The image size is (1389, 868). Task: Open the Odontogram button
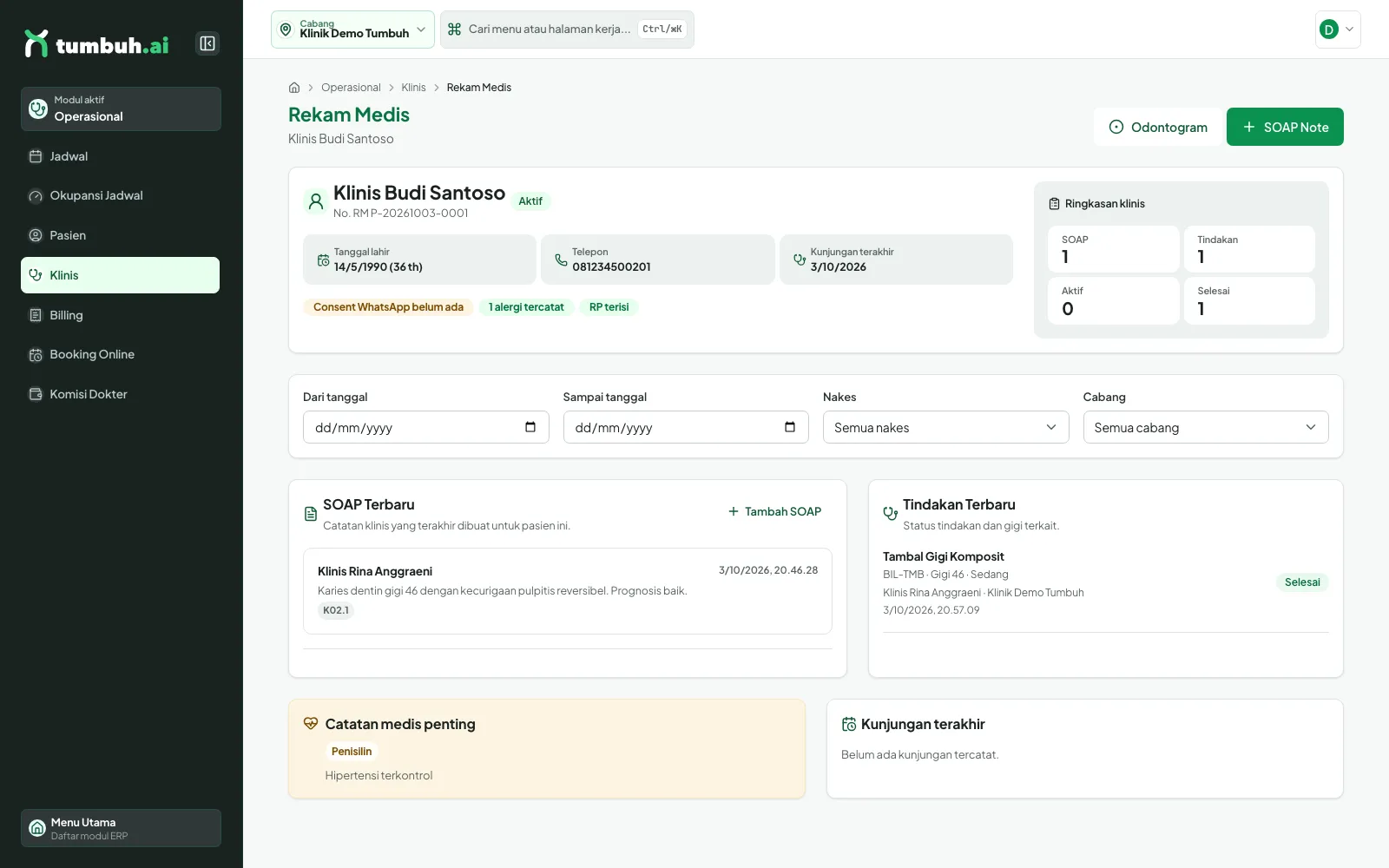tap(1158, 127)
